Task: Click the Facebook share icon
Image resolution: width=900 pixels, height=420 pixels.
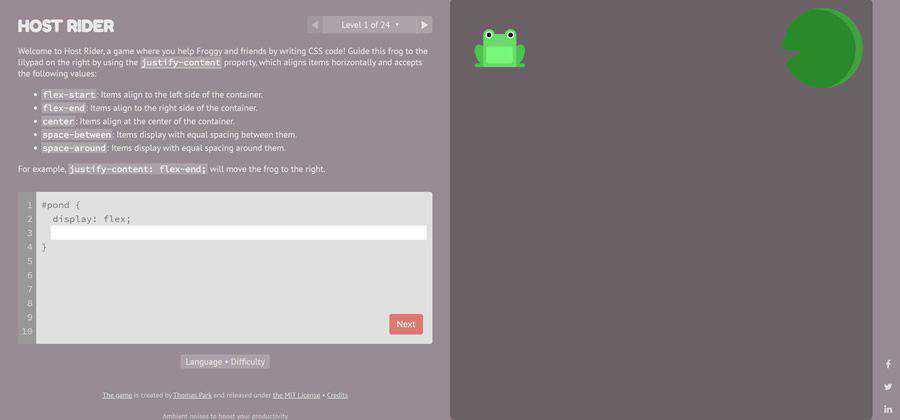Action: [888, 364]
